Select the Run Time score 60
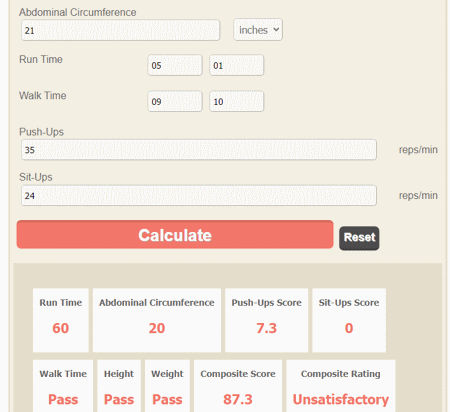This screenshot has height=412, width=450. [x=61, y=328]
